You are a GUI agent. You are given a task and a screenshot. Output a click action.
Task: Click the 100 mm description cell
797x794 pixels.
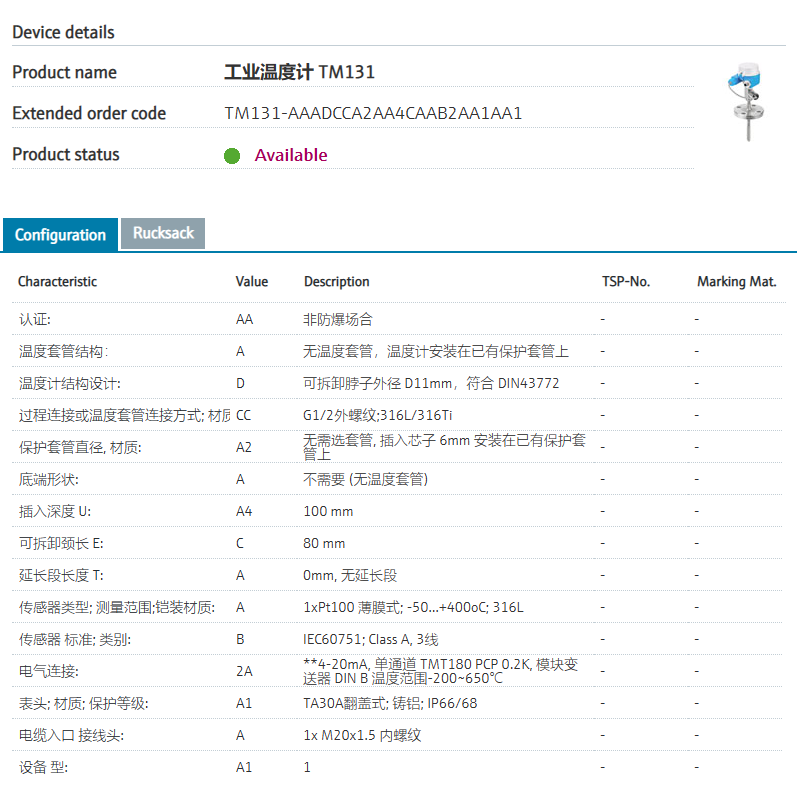tap(328, 512)
